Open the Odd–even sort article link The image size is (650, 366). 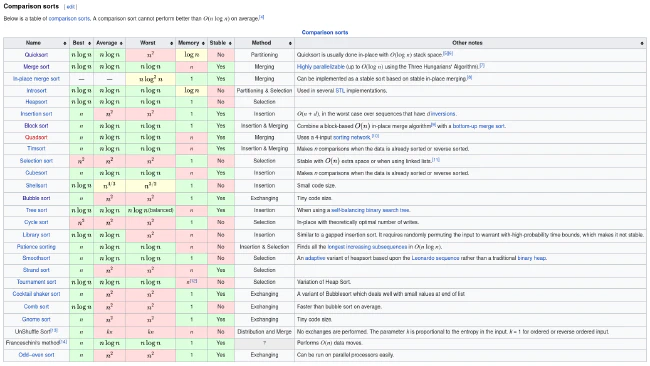tap(36, 355)
